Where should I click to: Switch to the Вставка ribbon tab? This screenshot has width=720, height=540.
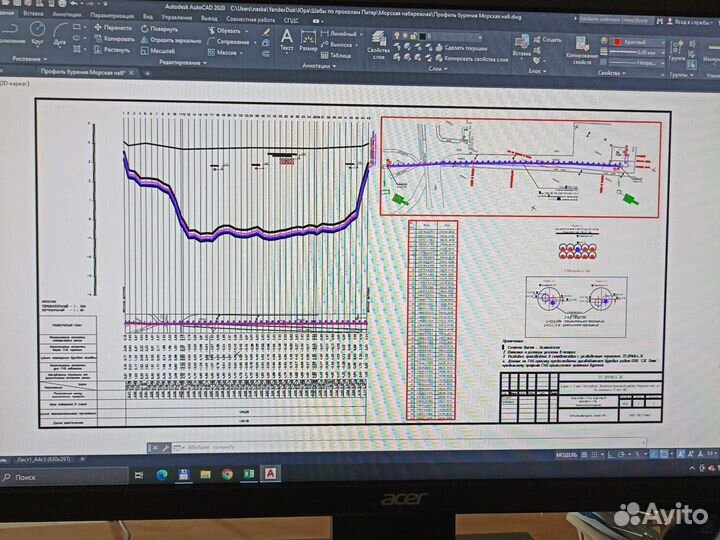(33, 17)
